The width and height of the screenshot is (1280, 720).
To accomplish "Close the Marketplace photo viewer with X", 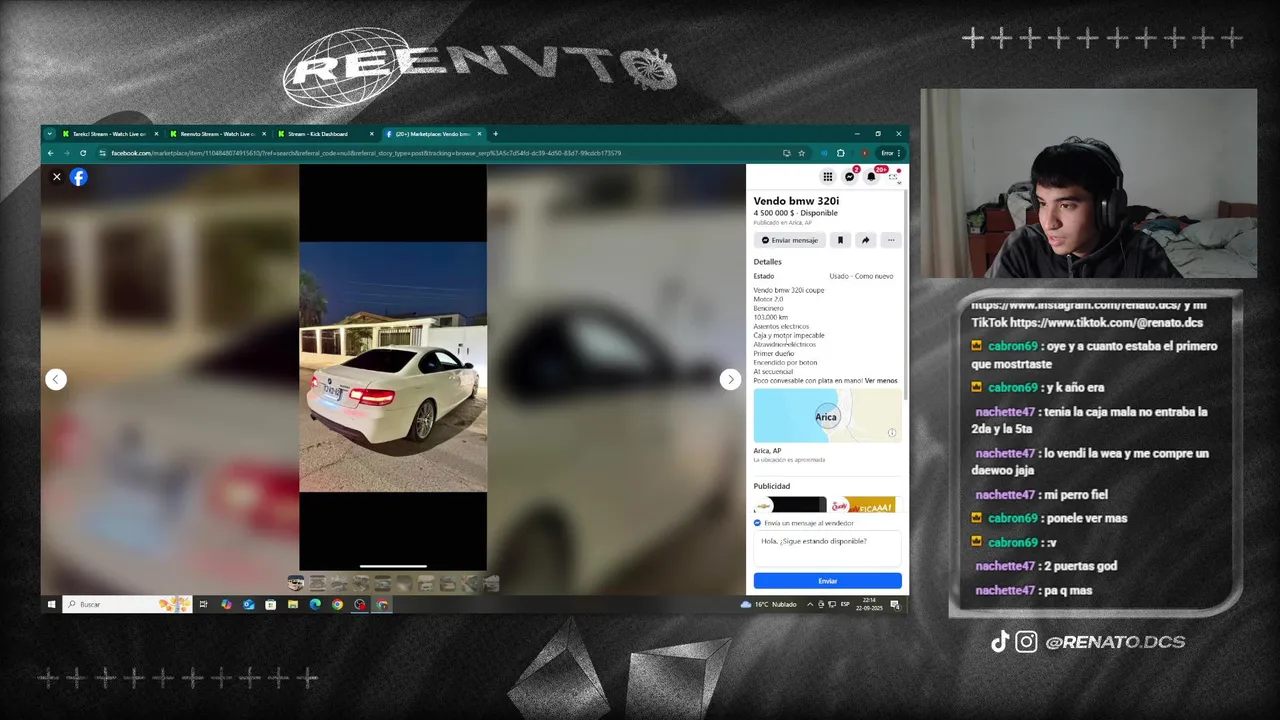I will pos(56,177).
